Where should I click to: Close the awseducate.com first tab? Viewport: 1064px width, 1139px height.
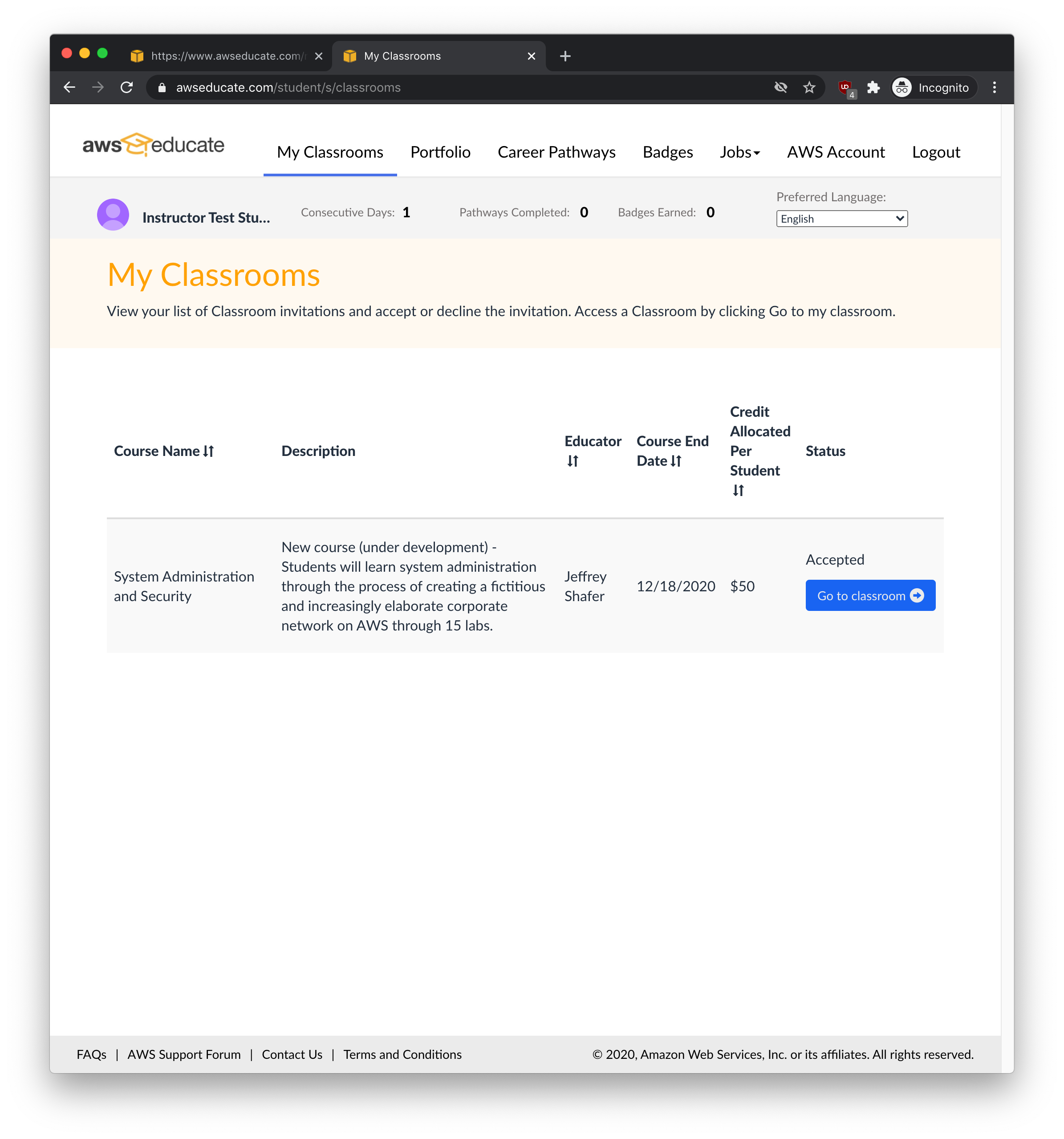pyautogui.click(x=319, y=56)
